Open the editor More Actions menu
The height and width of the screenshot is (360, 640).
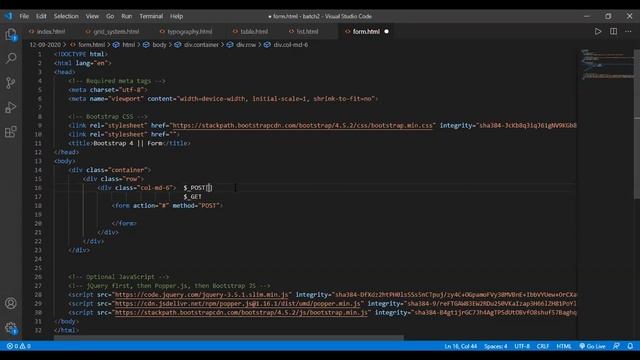(x=629, y=31)
